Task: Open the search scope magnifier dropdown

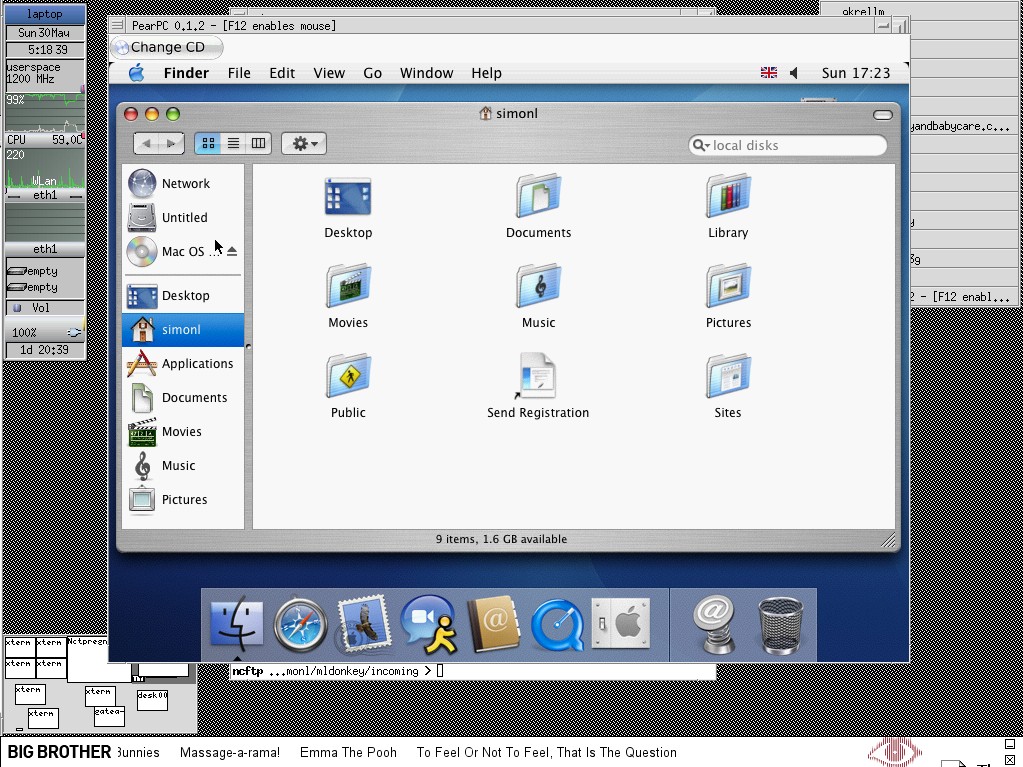Action: [701, 145]
